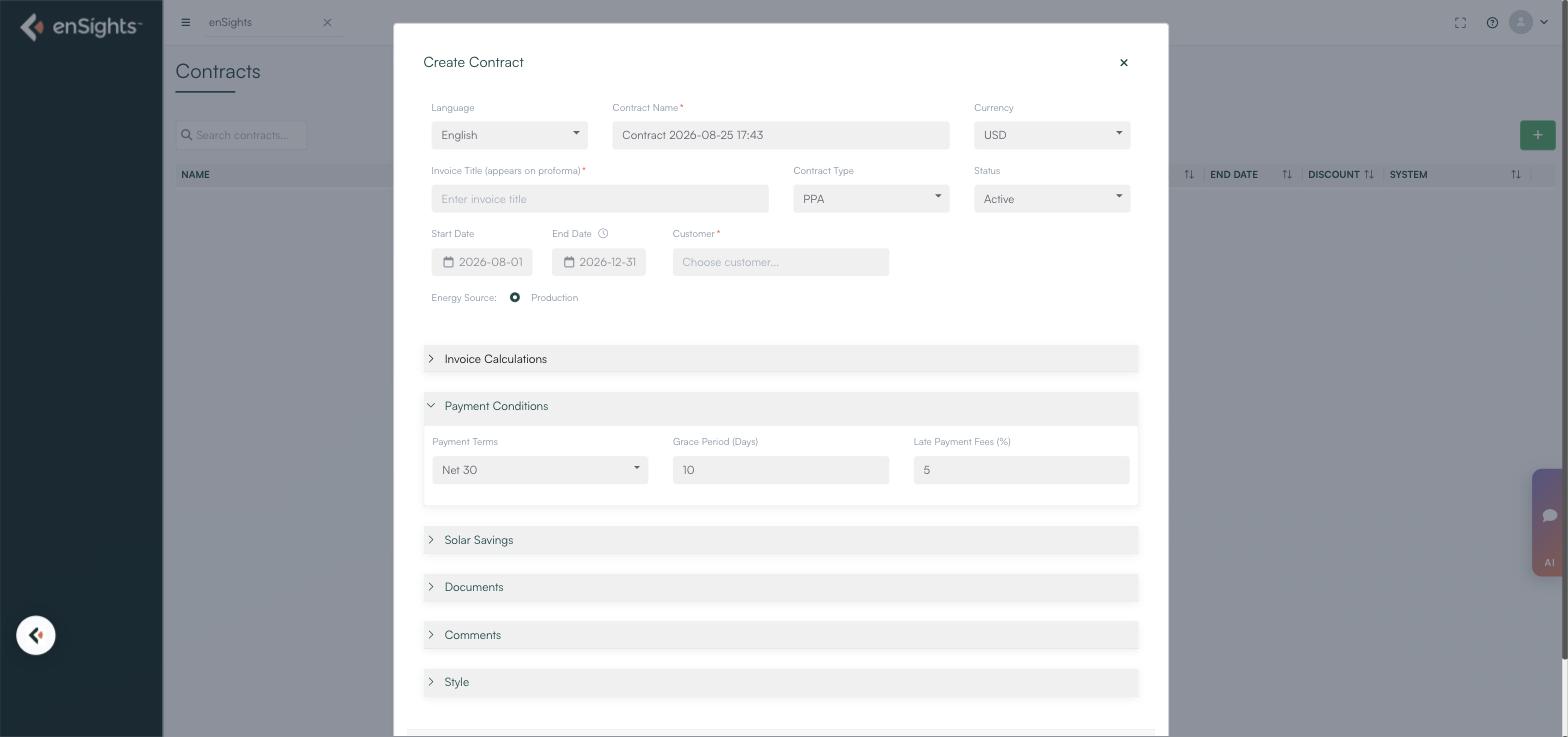This screenshot has width=1568, height=737.
Task: Expand the Invoice Calculations section
Action: 781,359
